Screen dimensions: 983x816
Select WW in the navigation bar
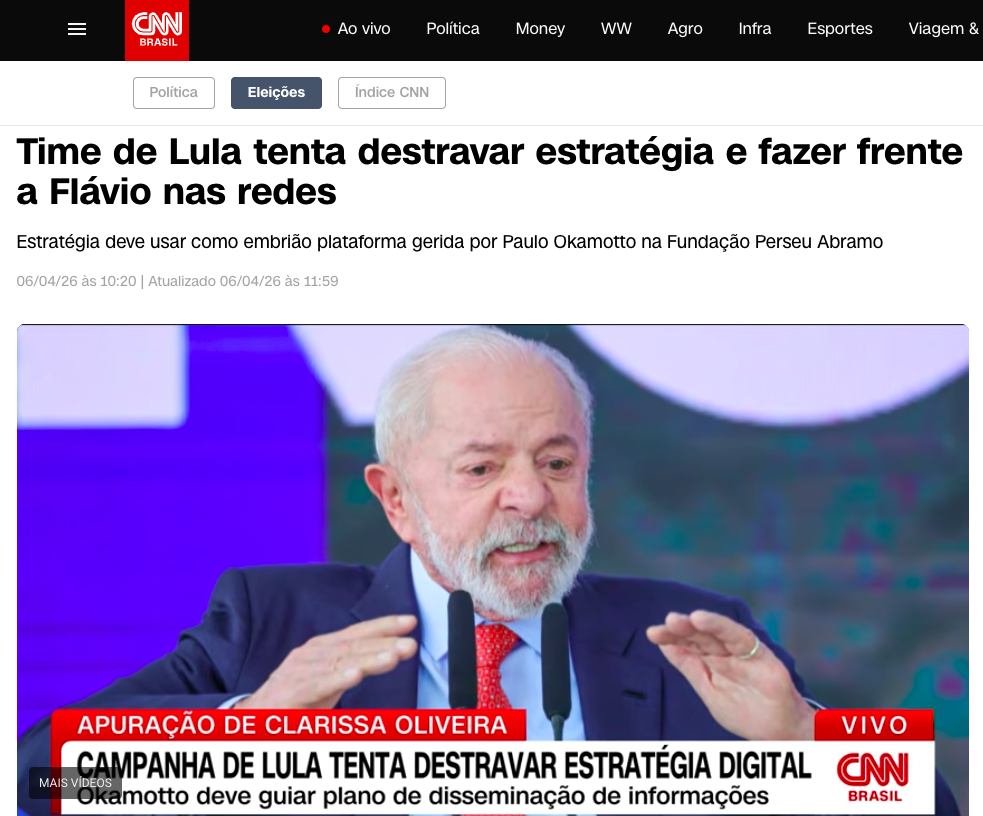click(616, 29)
